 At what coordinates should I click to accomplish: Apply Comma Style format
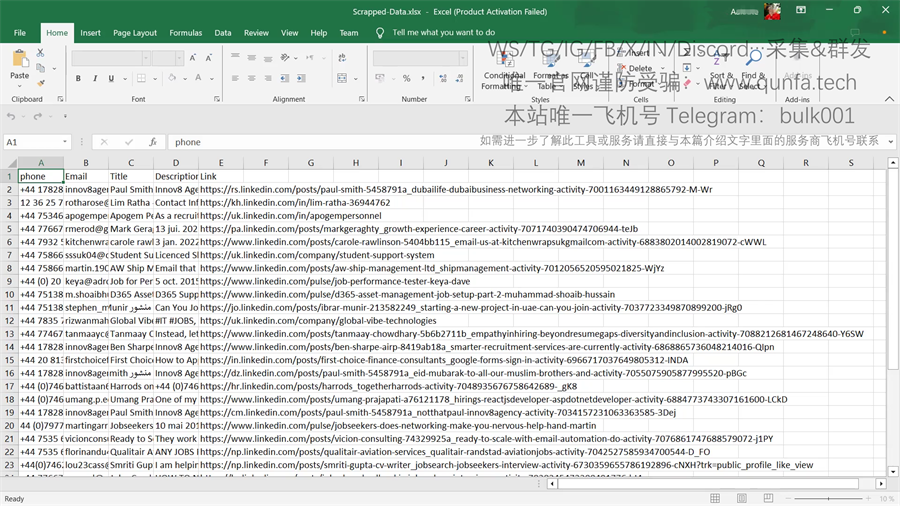pos(423,78)
